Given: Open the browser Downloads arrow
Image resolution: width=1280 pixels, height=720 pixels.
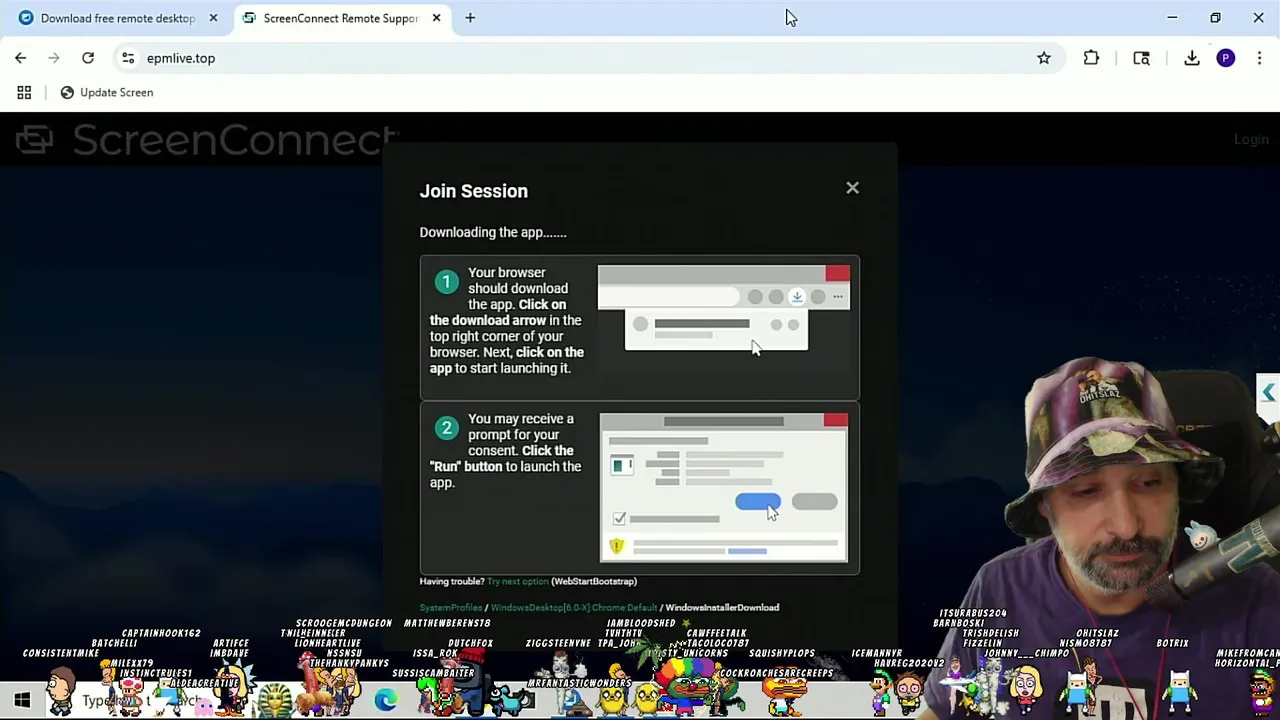Looking at the screenshot, I should pyautogui.click(x=1192, y=58).
